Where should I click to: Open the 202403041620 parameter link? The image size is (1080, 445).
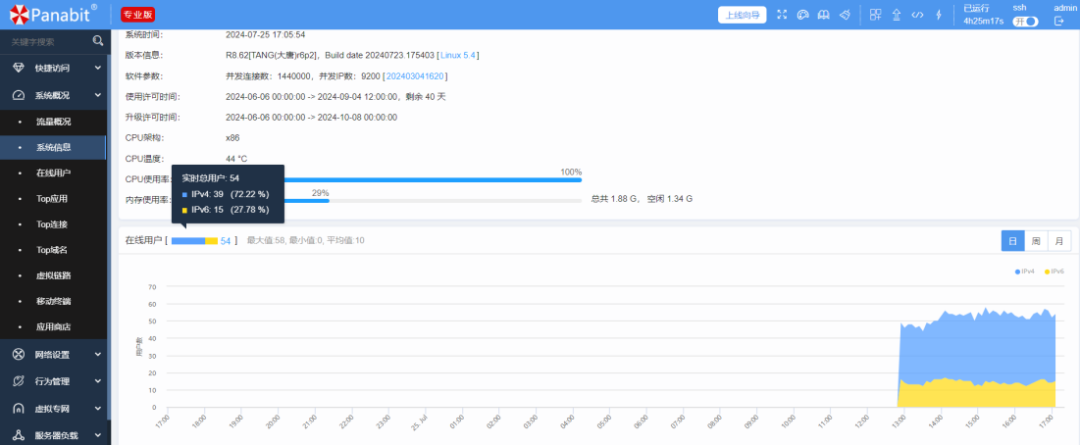415,76
